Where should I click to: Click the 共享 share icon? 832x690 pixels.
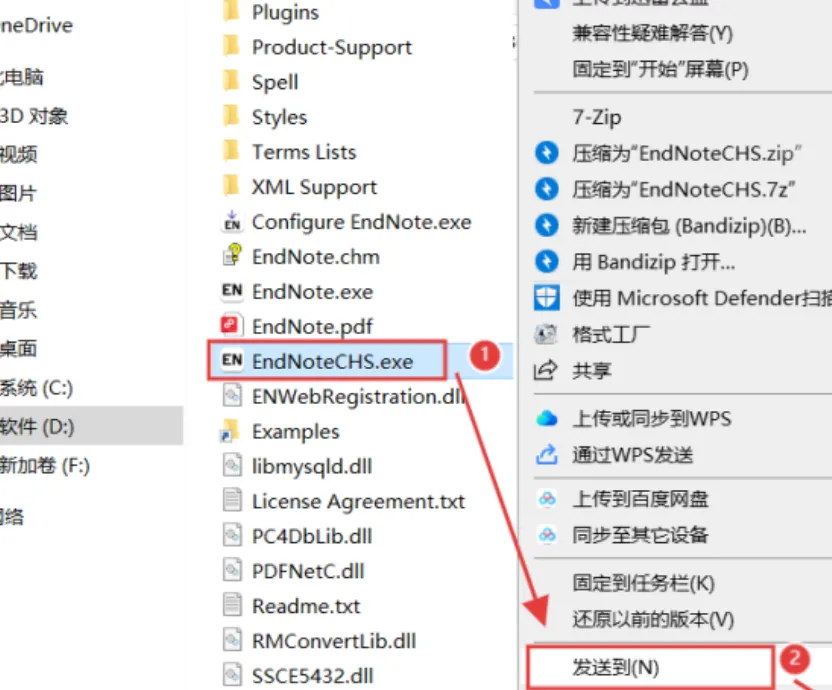[545, 370]
